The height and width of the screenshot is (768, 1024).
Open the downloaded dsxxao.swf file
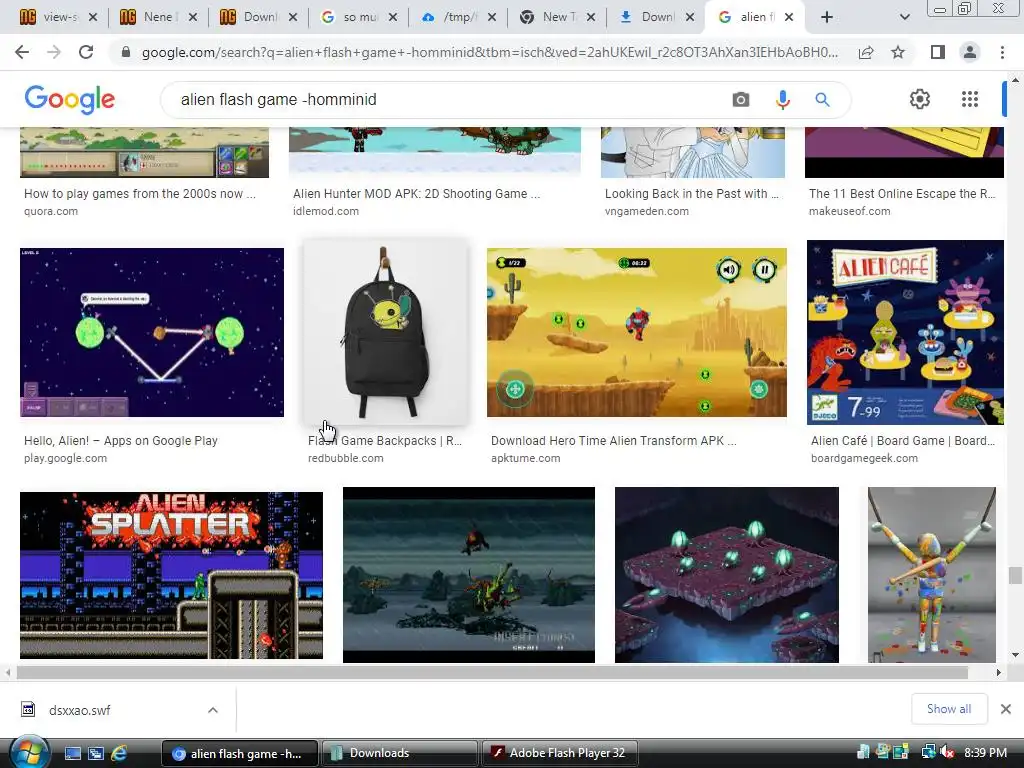click(x=79, y=710)
